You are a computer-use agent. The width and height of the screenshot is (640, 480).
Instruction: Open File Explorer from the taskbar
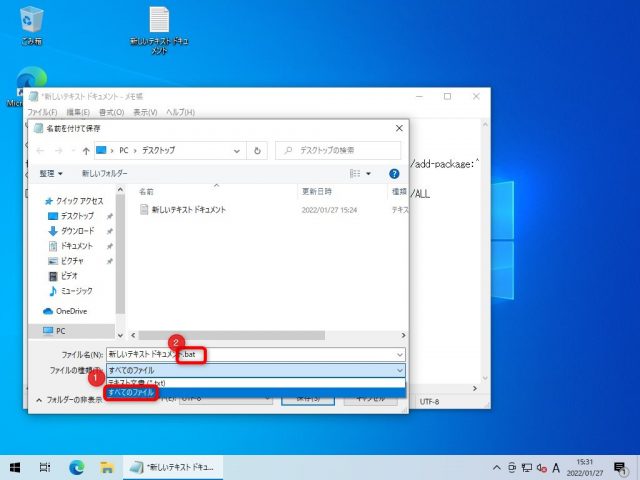coord(106,467)
